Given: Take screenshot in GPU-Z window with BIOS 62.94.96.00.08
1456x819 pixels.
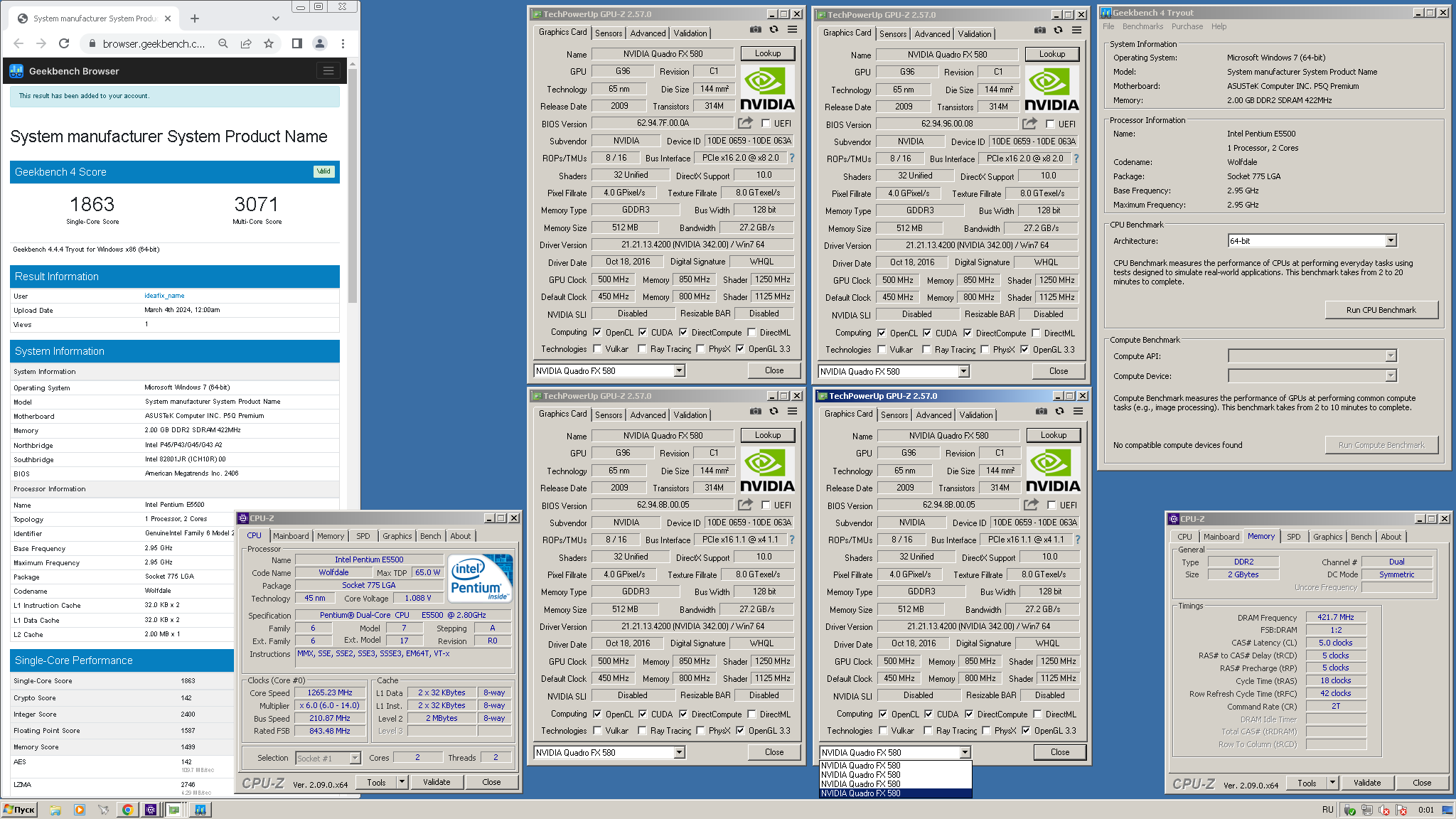Looking at the screenshot, I should click(1040, 31).
